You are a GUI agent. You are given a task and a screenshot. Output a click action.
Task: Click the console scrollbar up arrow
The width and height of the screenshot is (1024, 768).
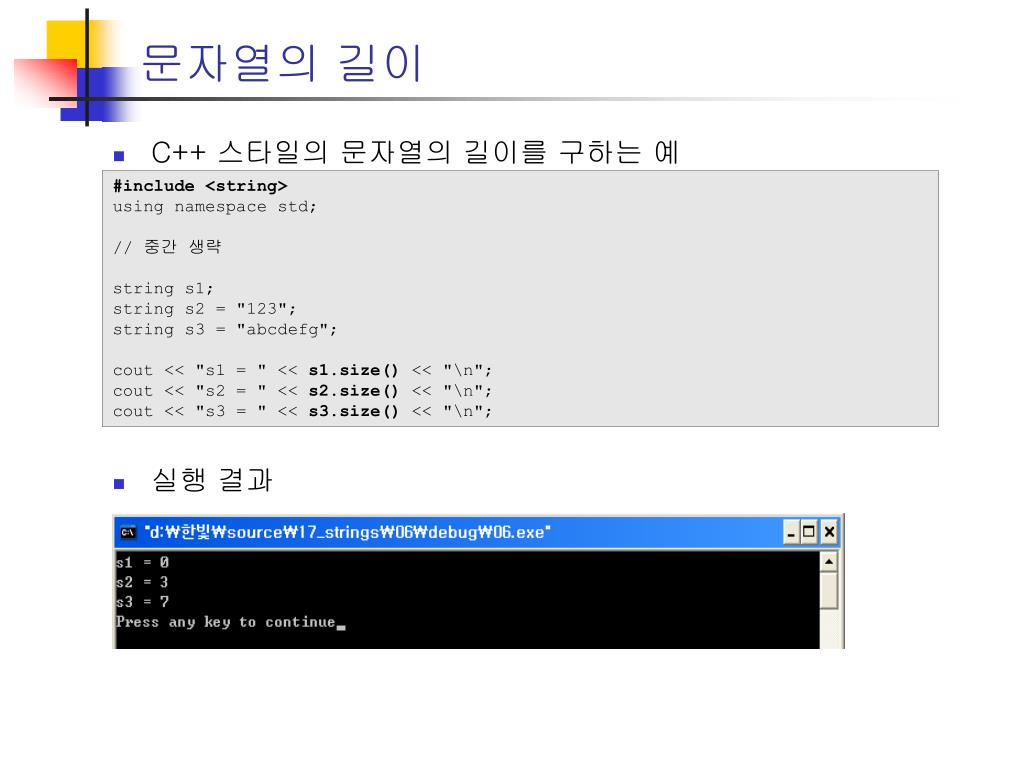point(829,562)
